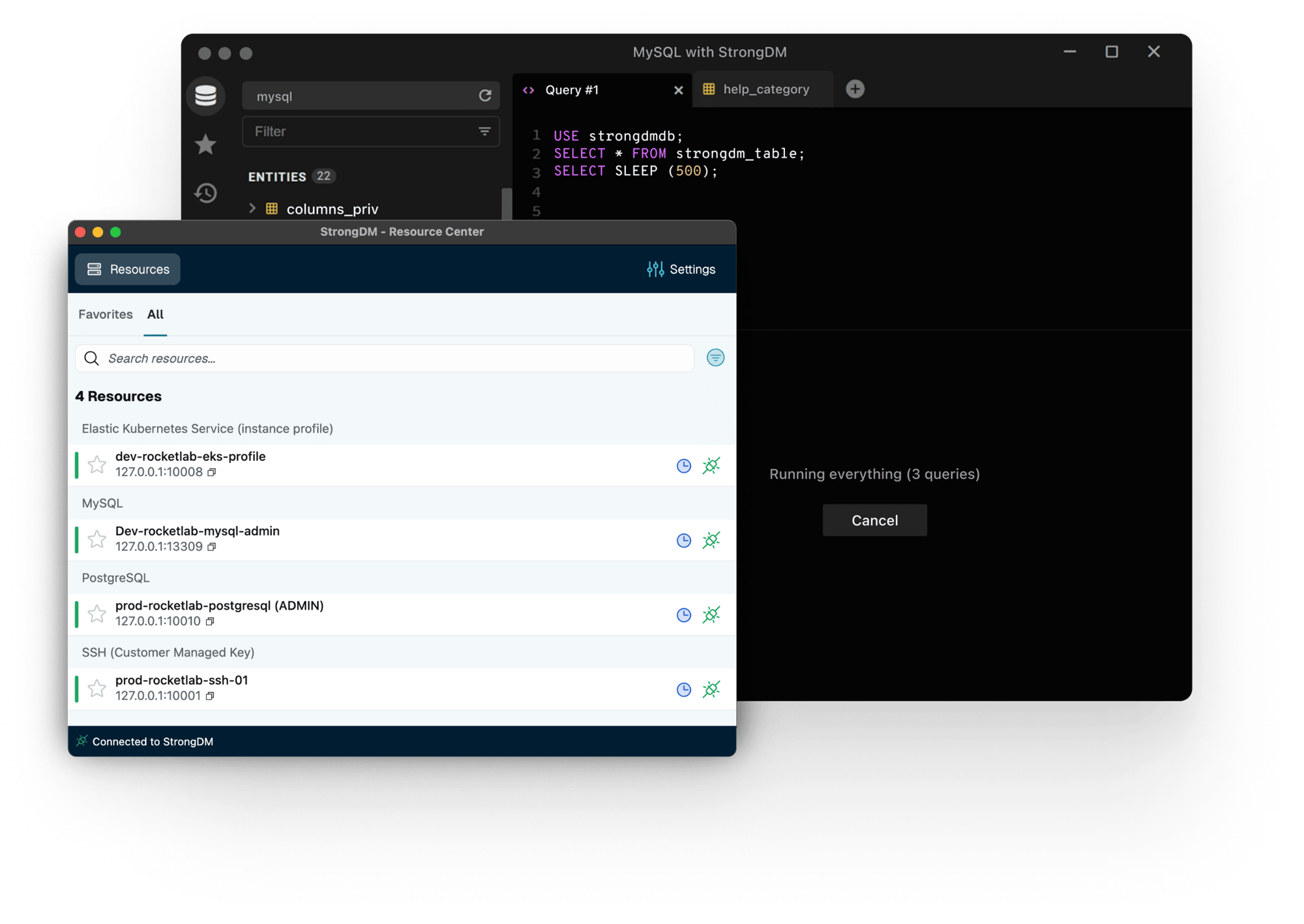Viewport: 1304px width, 924px height.
Task: Add a new query tab
Action: pos(855,89)
